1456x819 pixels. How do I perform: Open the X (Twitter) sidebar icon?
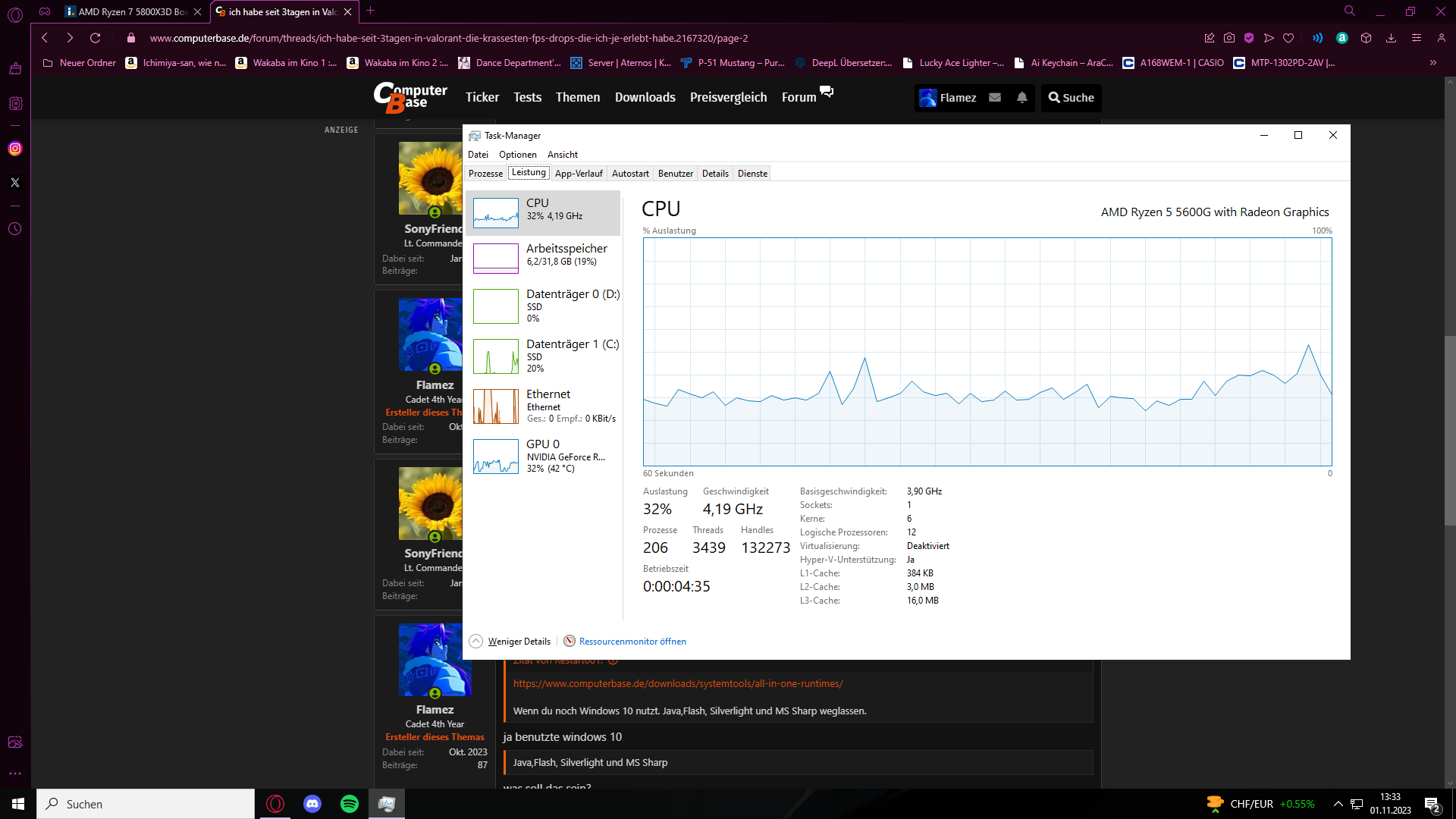pos(15,183)
